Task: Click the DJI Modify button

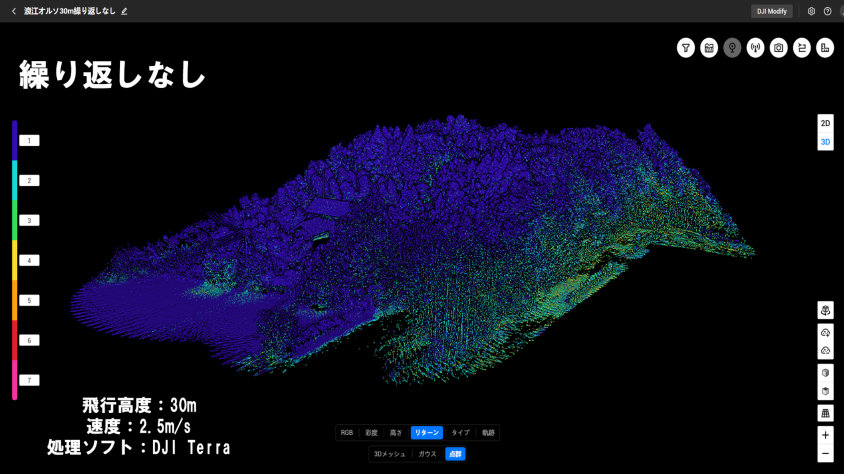Action: click(771, 11)
